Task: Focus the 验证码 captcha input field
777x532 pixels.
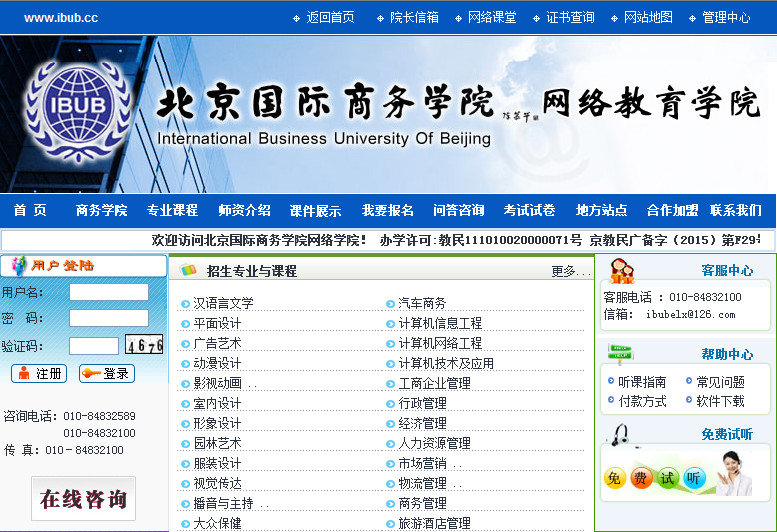Action: tap(94, 346)
